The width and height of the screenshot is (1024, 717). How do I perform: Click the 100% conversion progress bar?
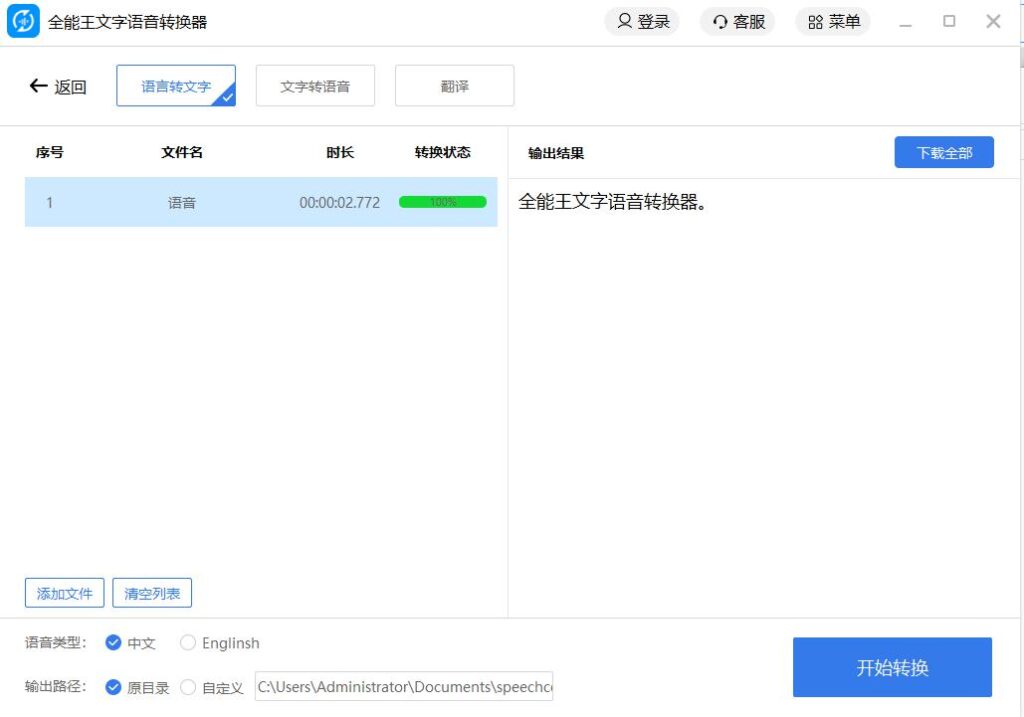(x=441, y=202)
